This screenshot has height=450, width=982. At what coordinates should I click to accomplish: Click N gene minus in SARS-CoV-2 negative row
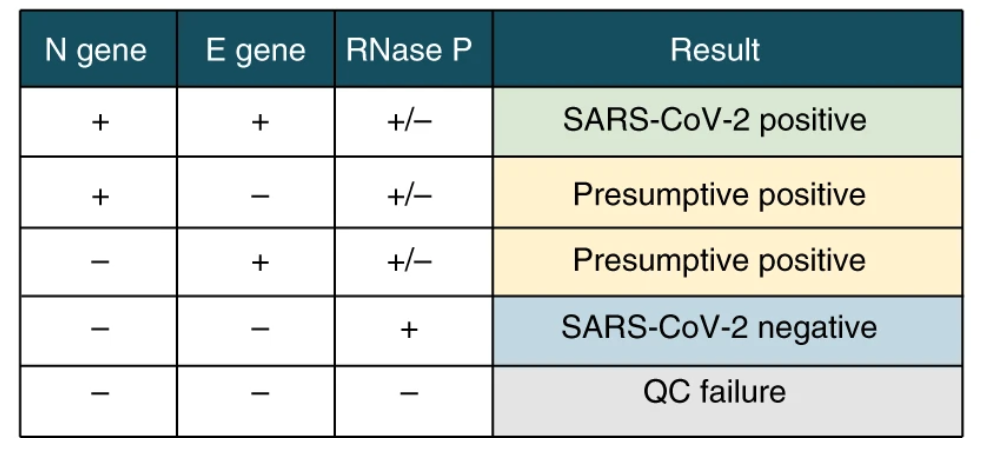(x=100, y=330)
